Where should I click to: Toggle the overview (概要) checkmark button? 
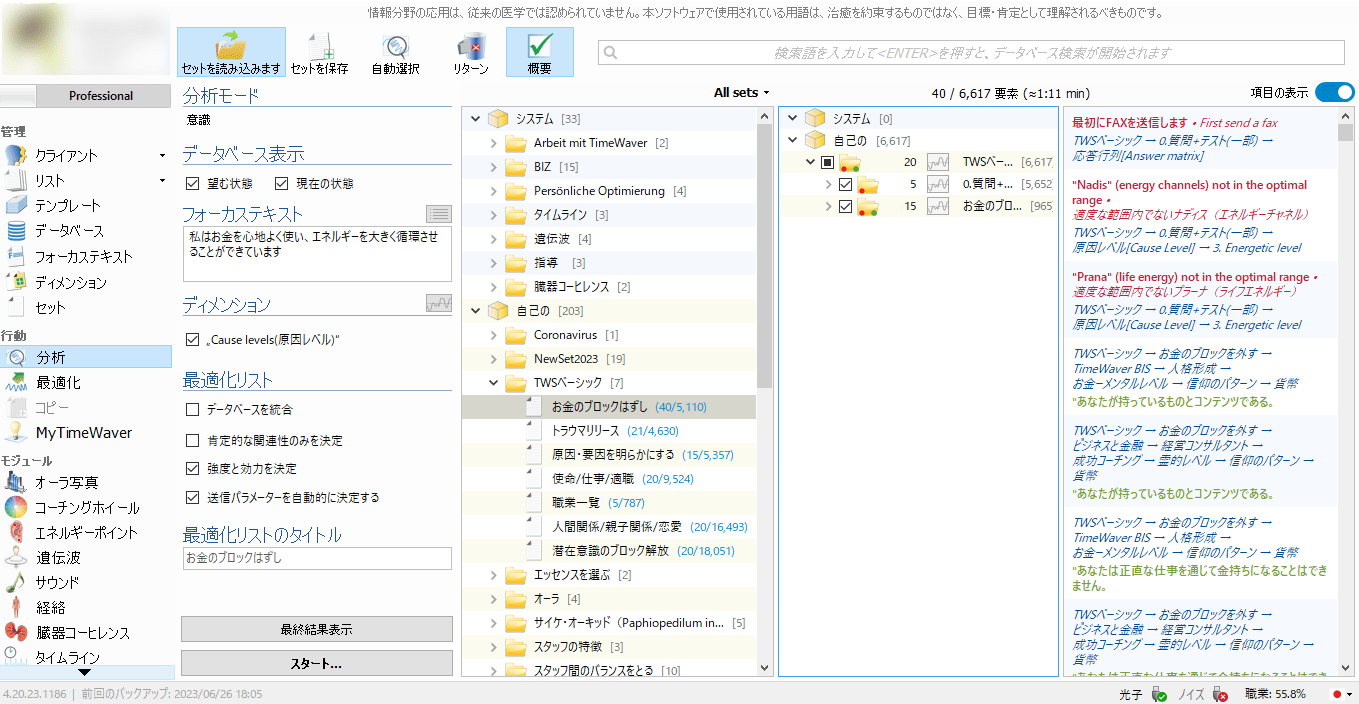tap(540, 53)
